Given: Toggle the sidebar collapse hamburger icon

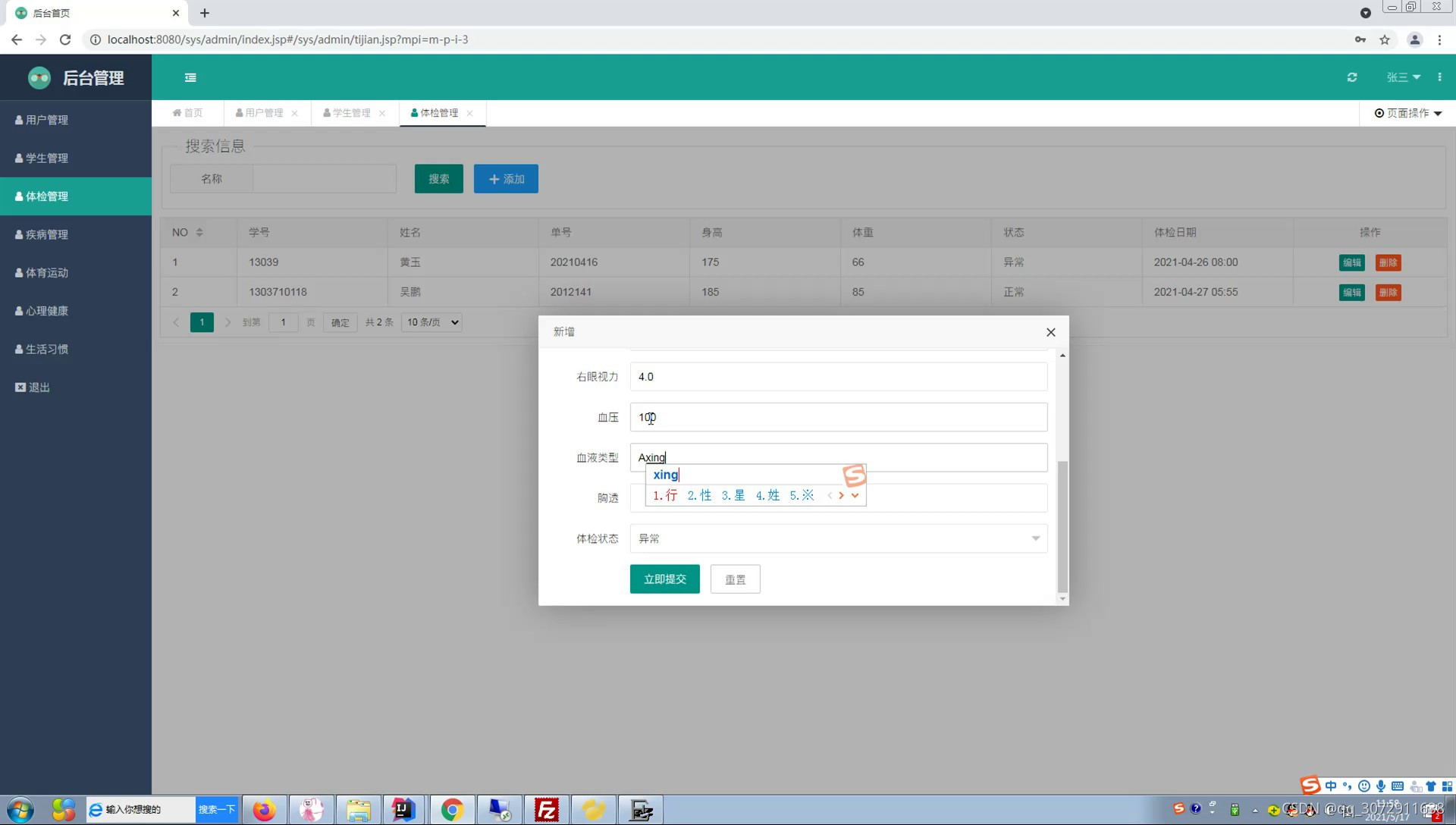Looking at the screenshot, I should click(x=190, y=77).
